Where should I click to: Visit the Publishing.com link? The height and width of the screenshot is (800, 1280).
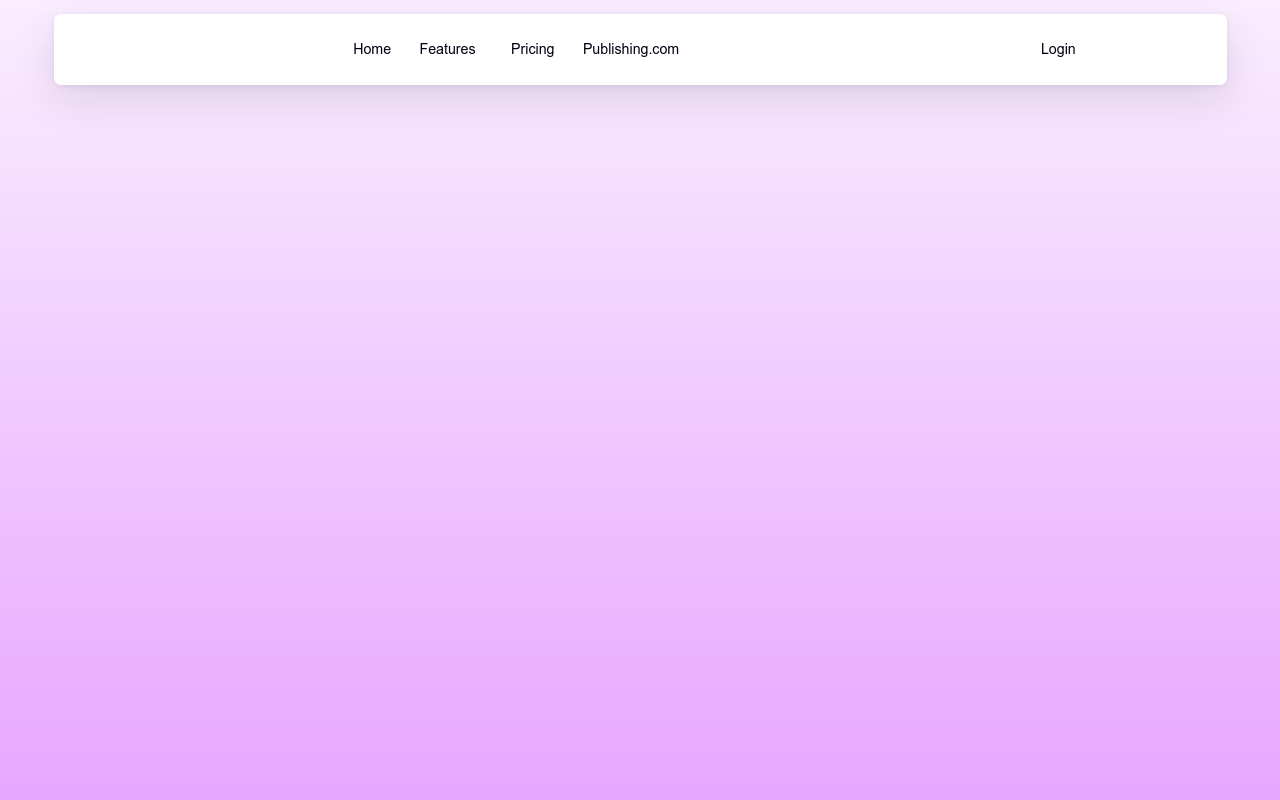coord(630,49)
